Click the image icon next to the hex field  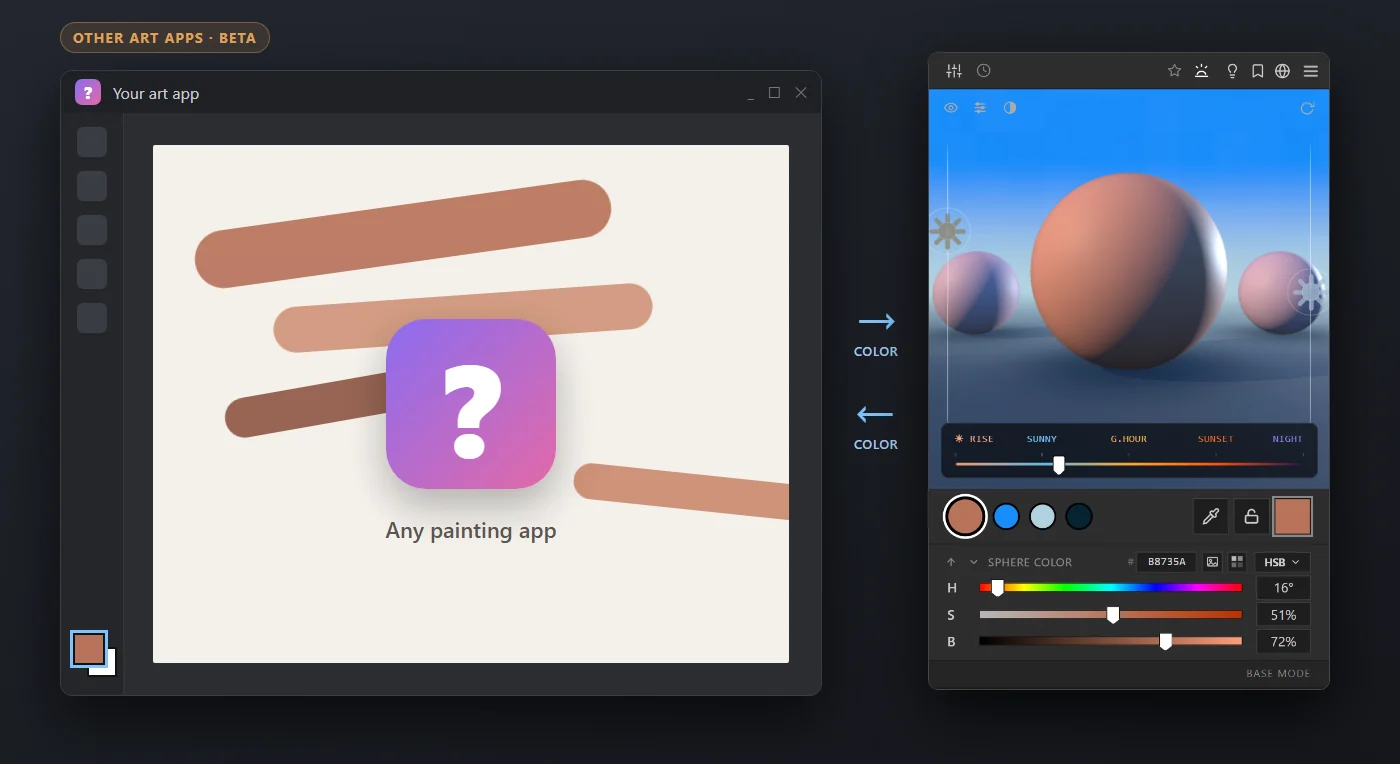click(1213, 562)
